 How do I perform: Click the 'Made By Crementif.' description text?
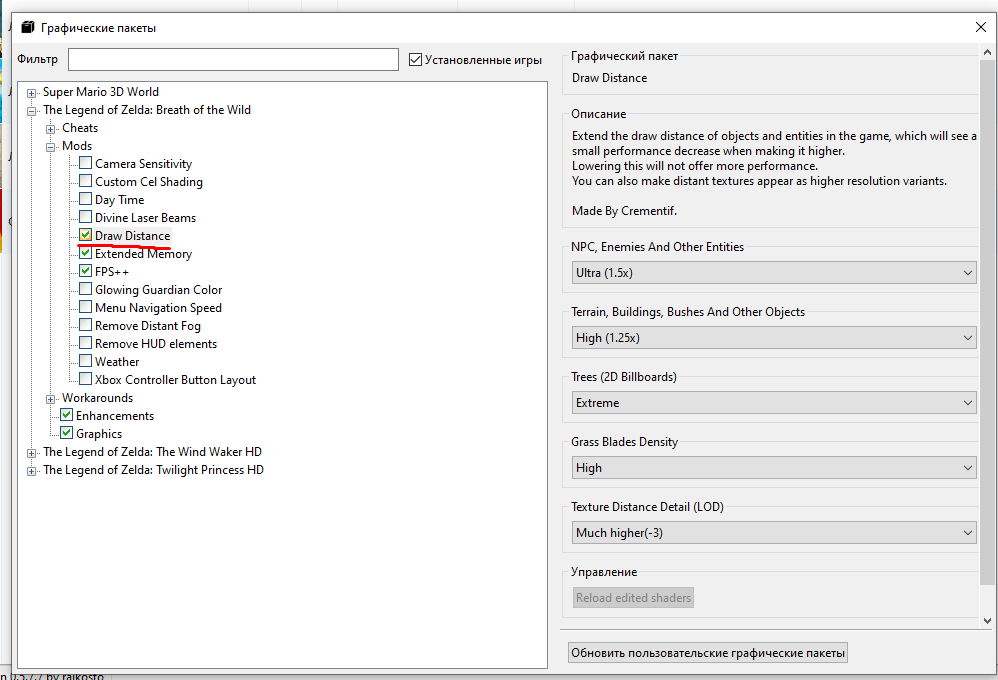pos(624,211)
